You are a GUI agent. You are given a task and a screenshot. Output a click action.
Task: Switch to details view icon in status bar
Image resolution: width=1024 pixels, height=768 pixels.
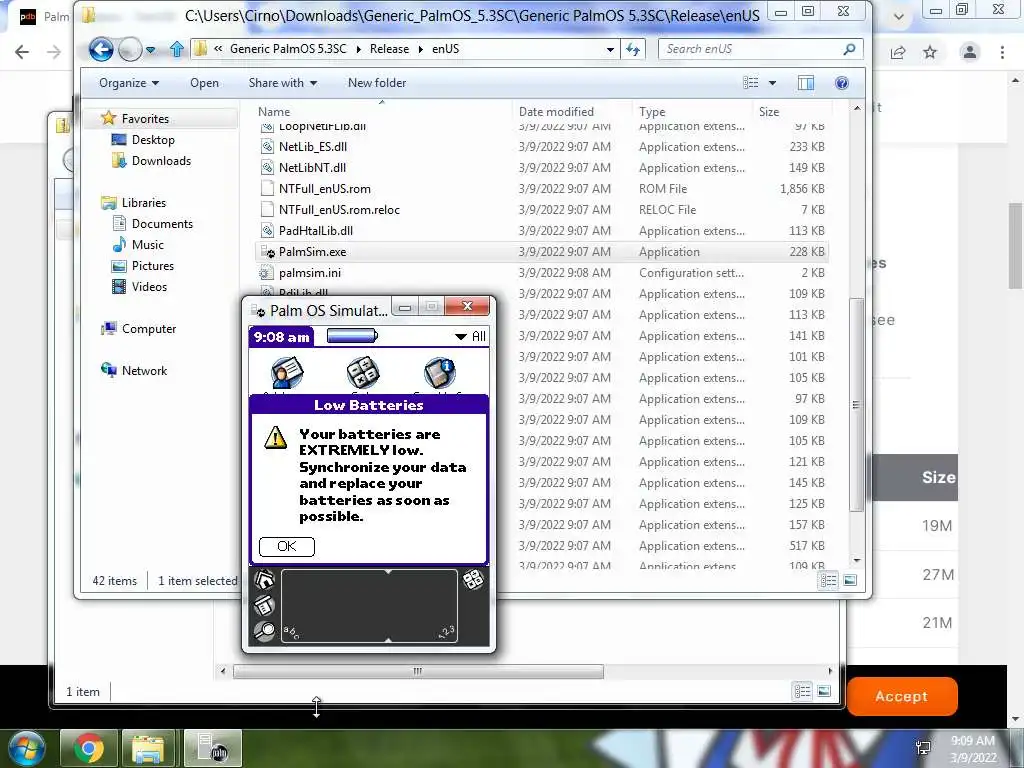pyautogui.click(x=829, y=581)
